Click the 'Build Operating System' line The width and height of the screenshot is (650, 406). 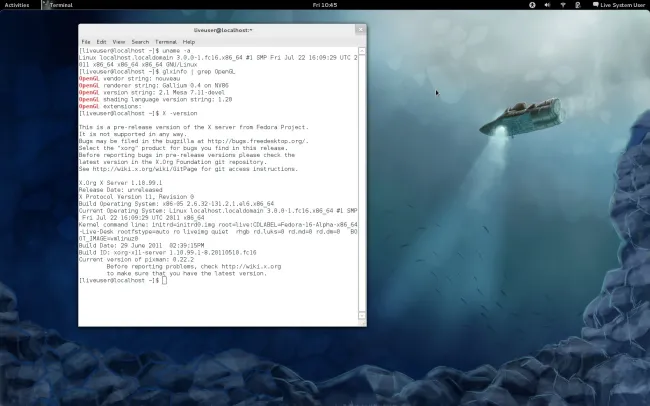tap(176, 204)
